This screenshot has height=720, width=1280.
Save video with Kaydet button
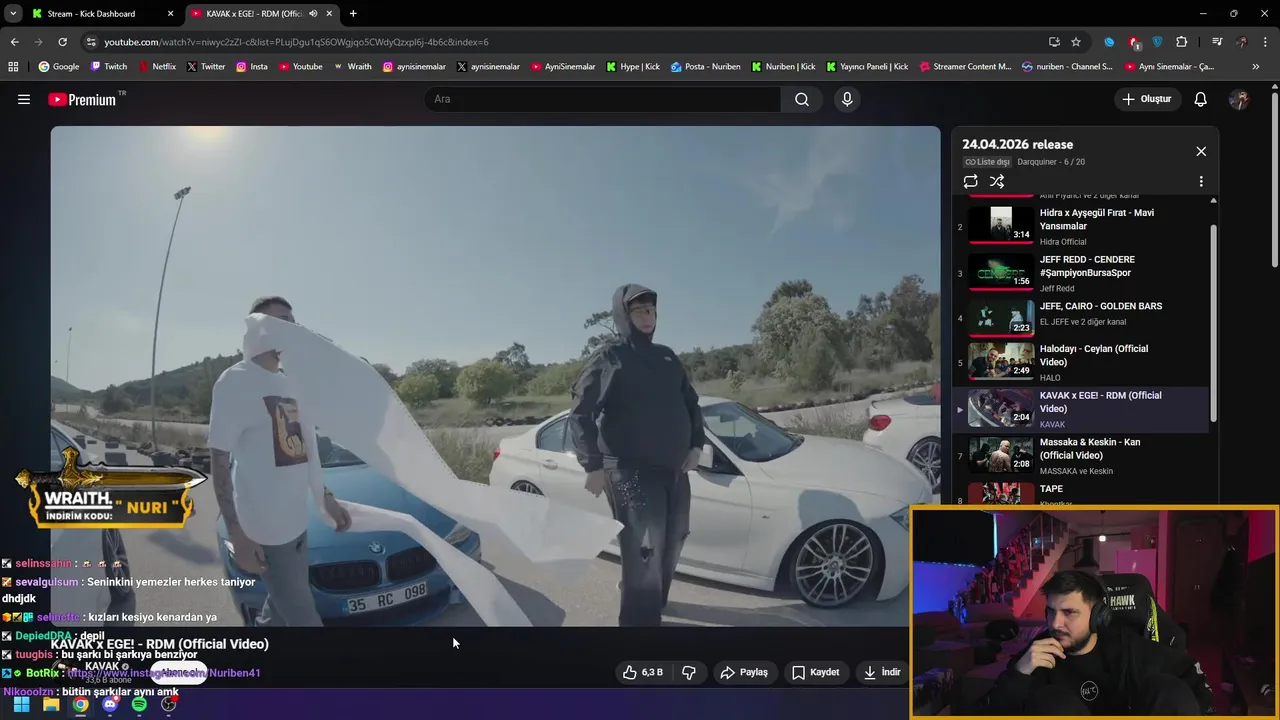click(816, 672)
